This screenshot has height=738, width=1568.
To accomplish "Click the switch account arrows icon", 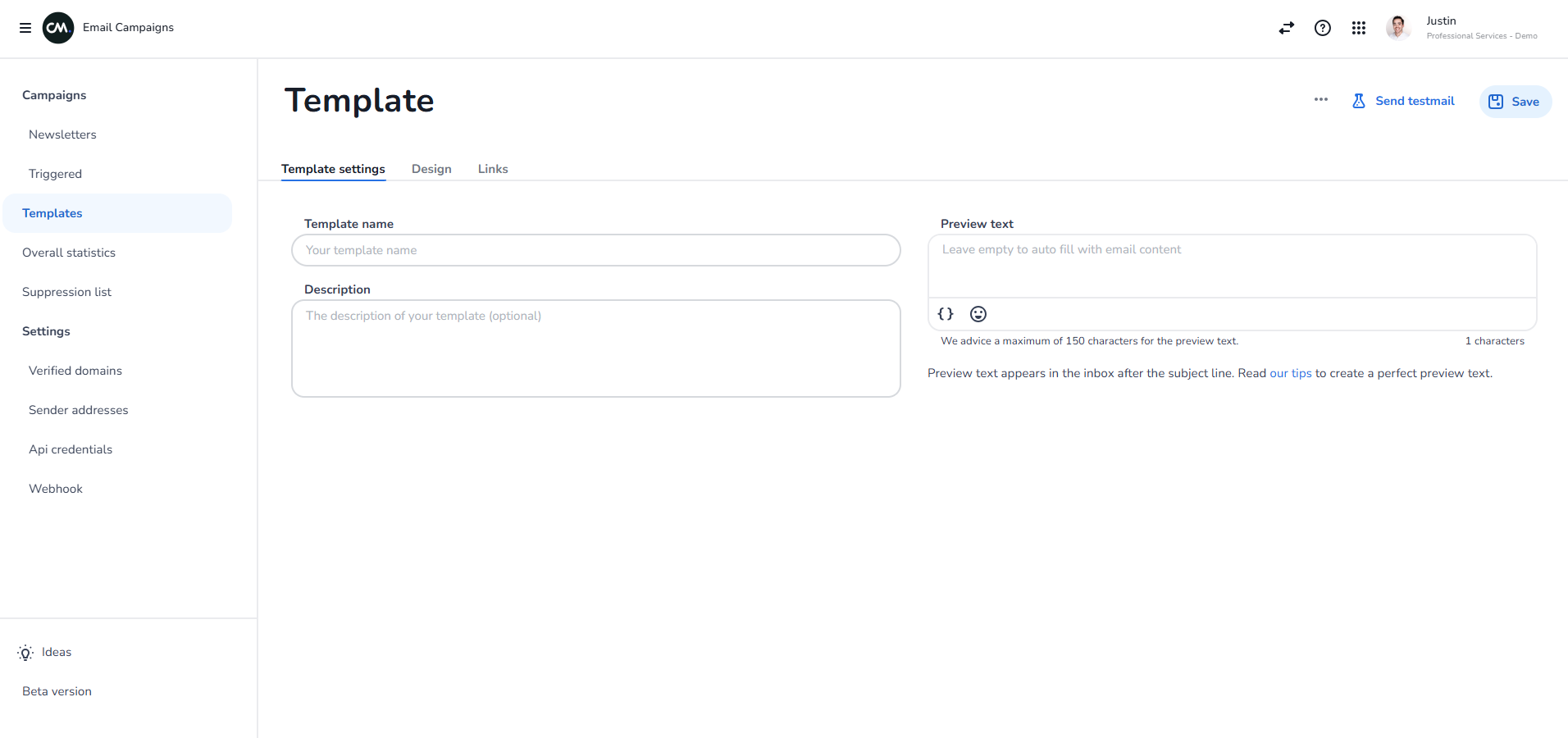I will pos(1286,28).
